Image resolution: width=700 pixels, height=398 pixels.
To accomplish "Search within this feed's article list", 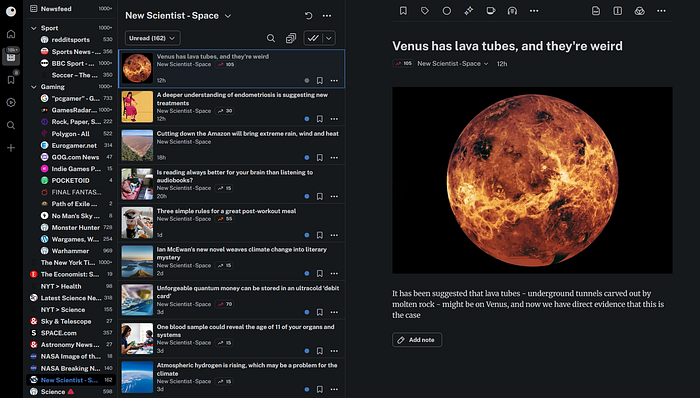I will pyautogui.click(x=271, y=38).
